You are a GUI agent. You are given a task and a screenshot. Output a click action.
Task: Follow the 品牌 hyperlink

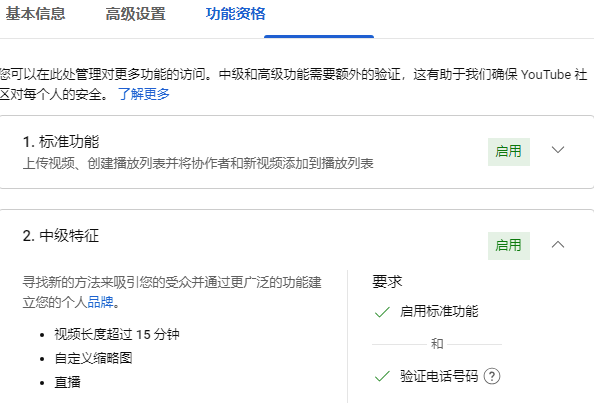point(100,302)
